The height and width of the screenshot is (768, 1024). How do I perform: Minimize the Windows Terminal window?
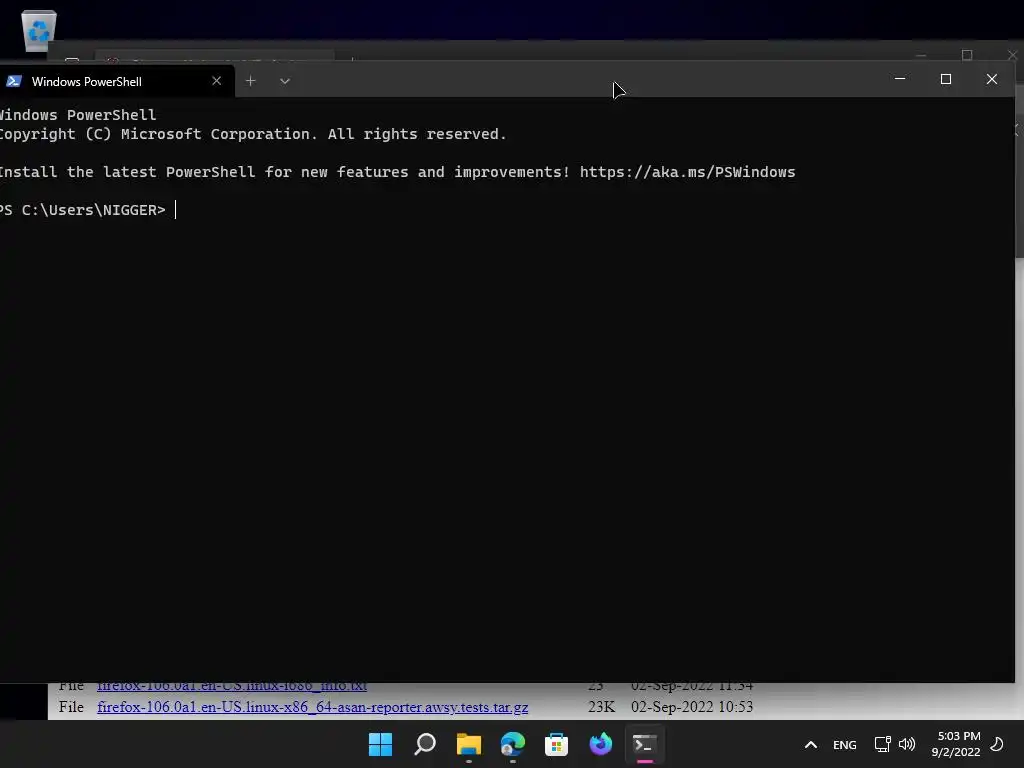click(x=900, y=79)
